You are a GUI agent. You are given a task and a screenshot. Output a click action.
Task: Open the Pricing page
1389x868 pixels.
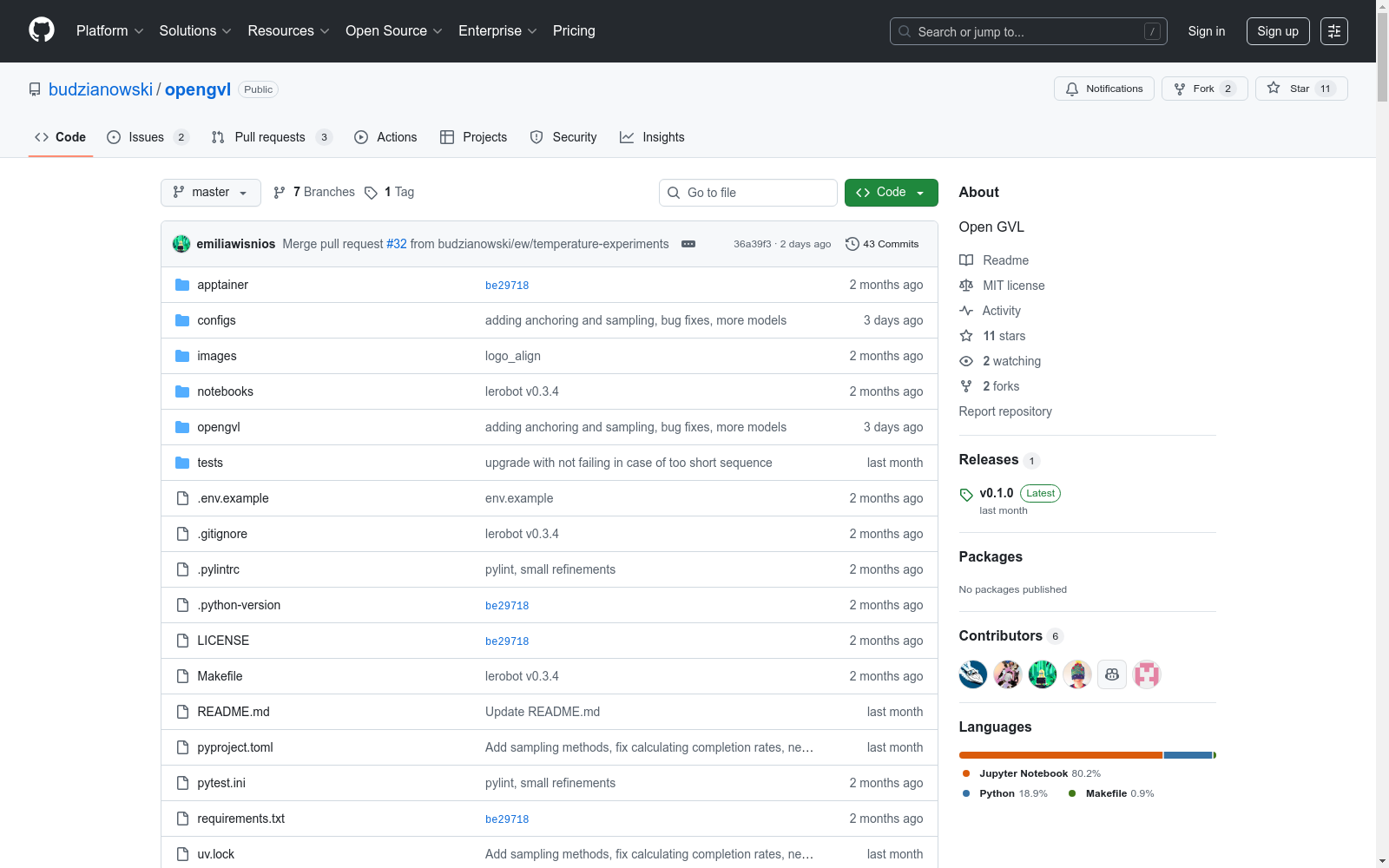pos(574,30)
